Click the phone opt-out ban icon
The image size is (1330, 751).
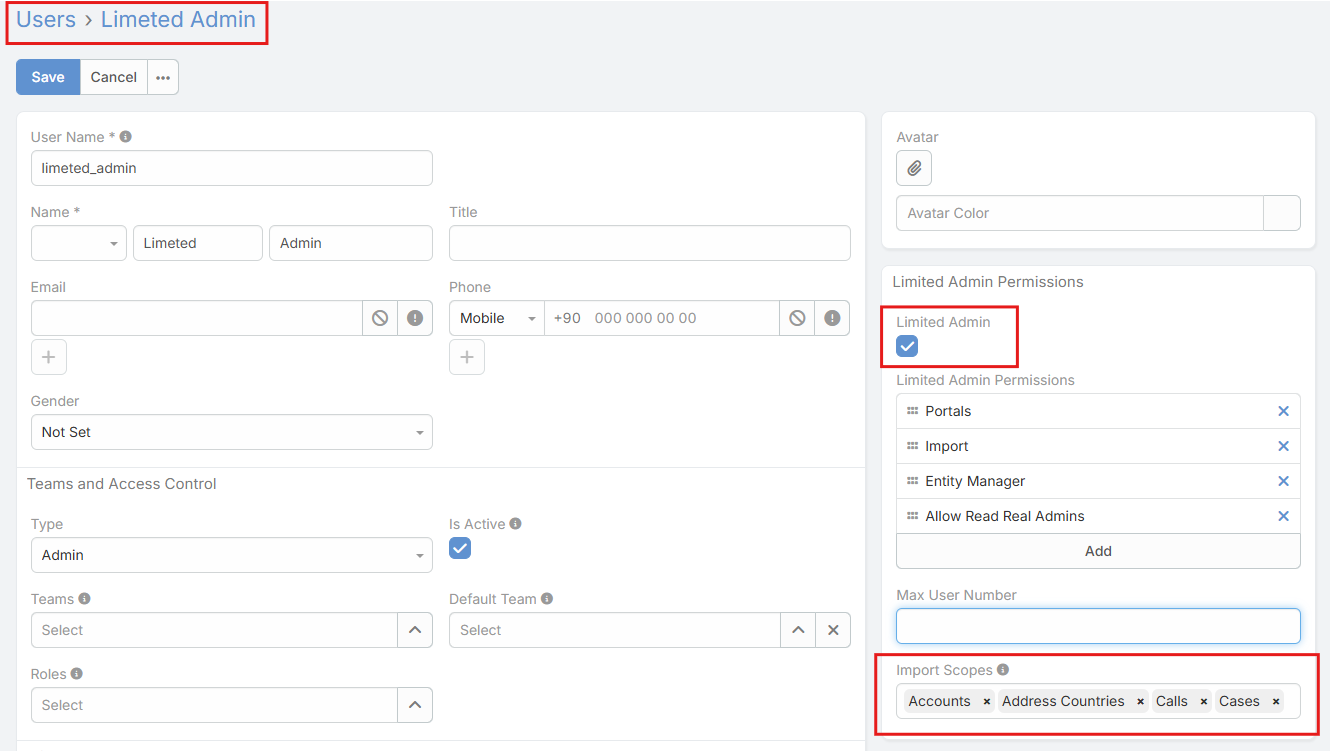(797, 318)
